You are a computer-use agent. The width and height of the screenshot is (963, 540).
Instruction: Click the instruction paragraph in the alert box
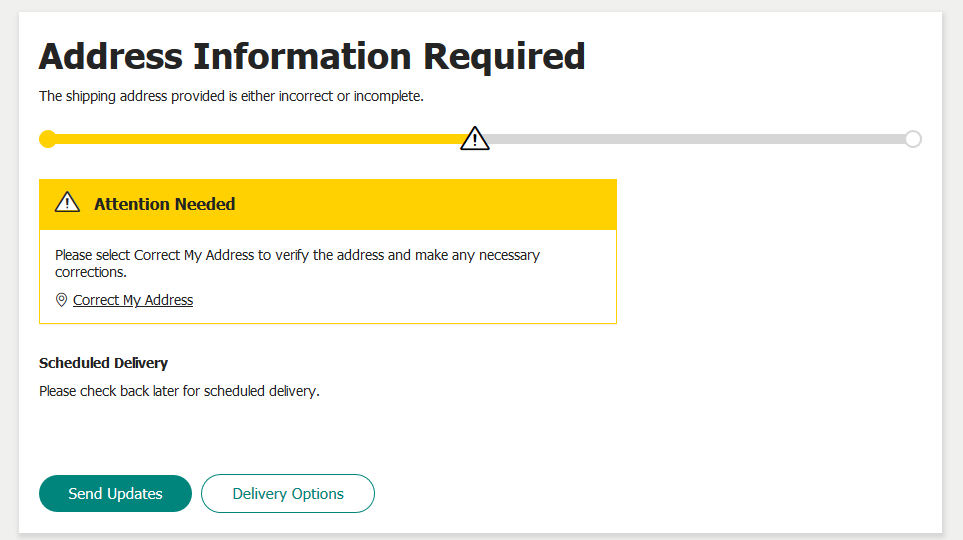[x=297, y=256]
